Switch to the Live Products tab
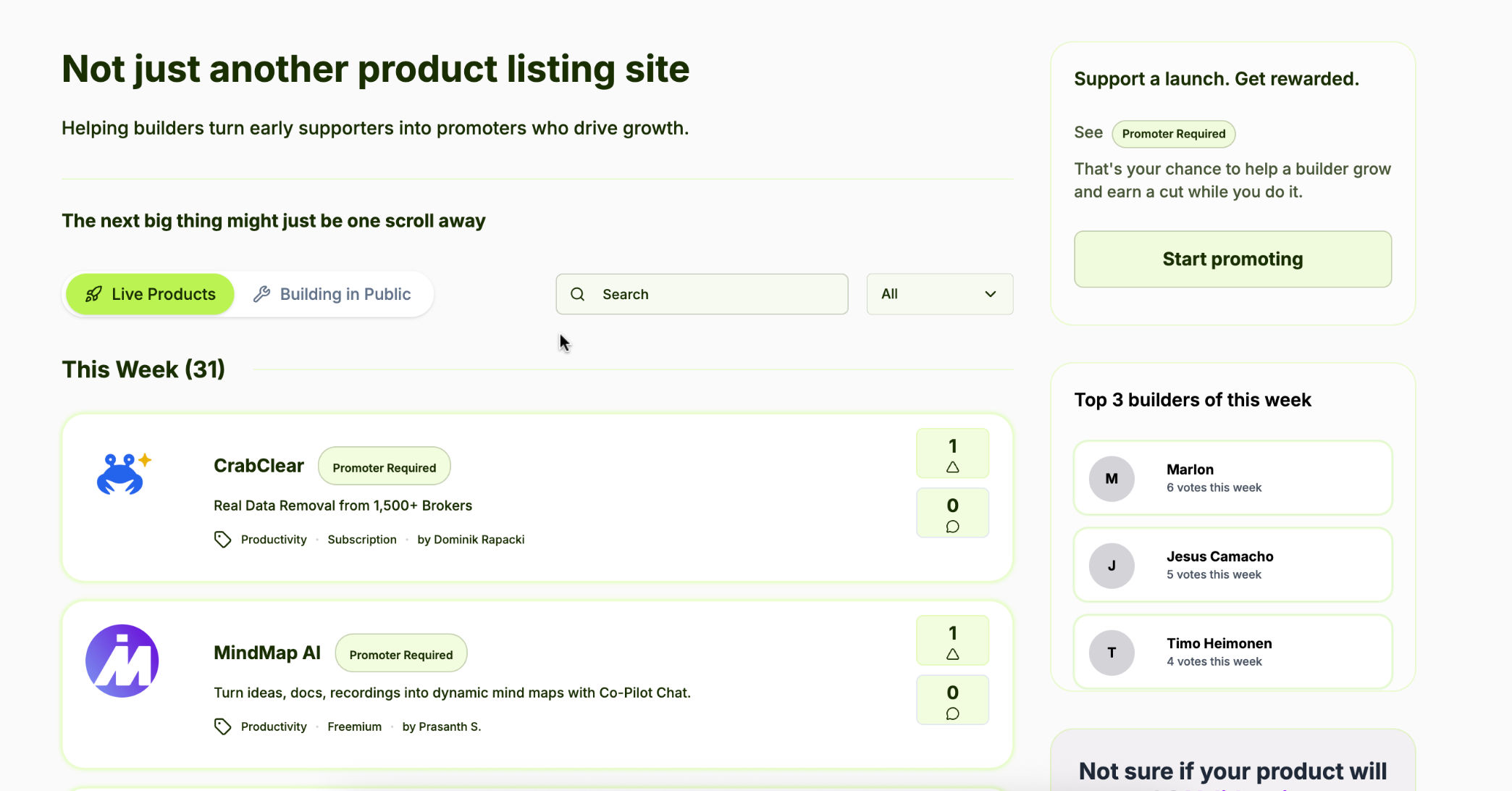Screen dimensions: 1512x791 click(150, 294)
